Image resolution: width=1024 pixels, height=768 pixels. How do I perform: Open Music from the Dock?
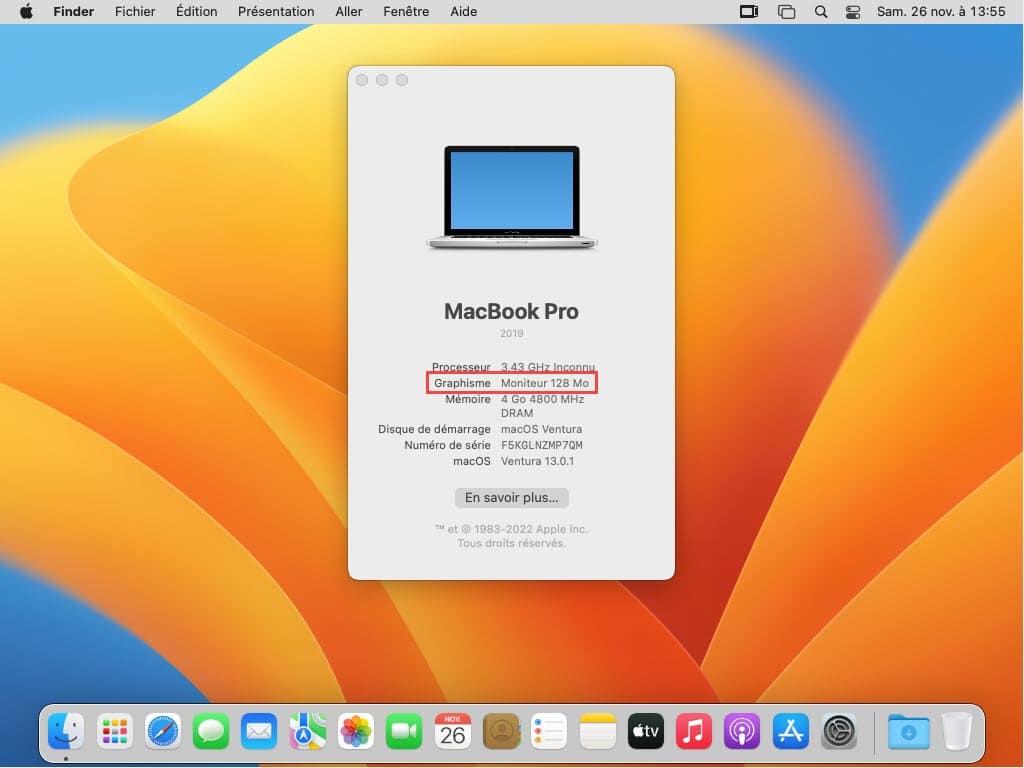694,731
